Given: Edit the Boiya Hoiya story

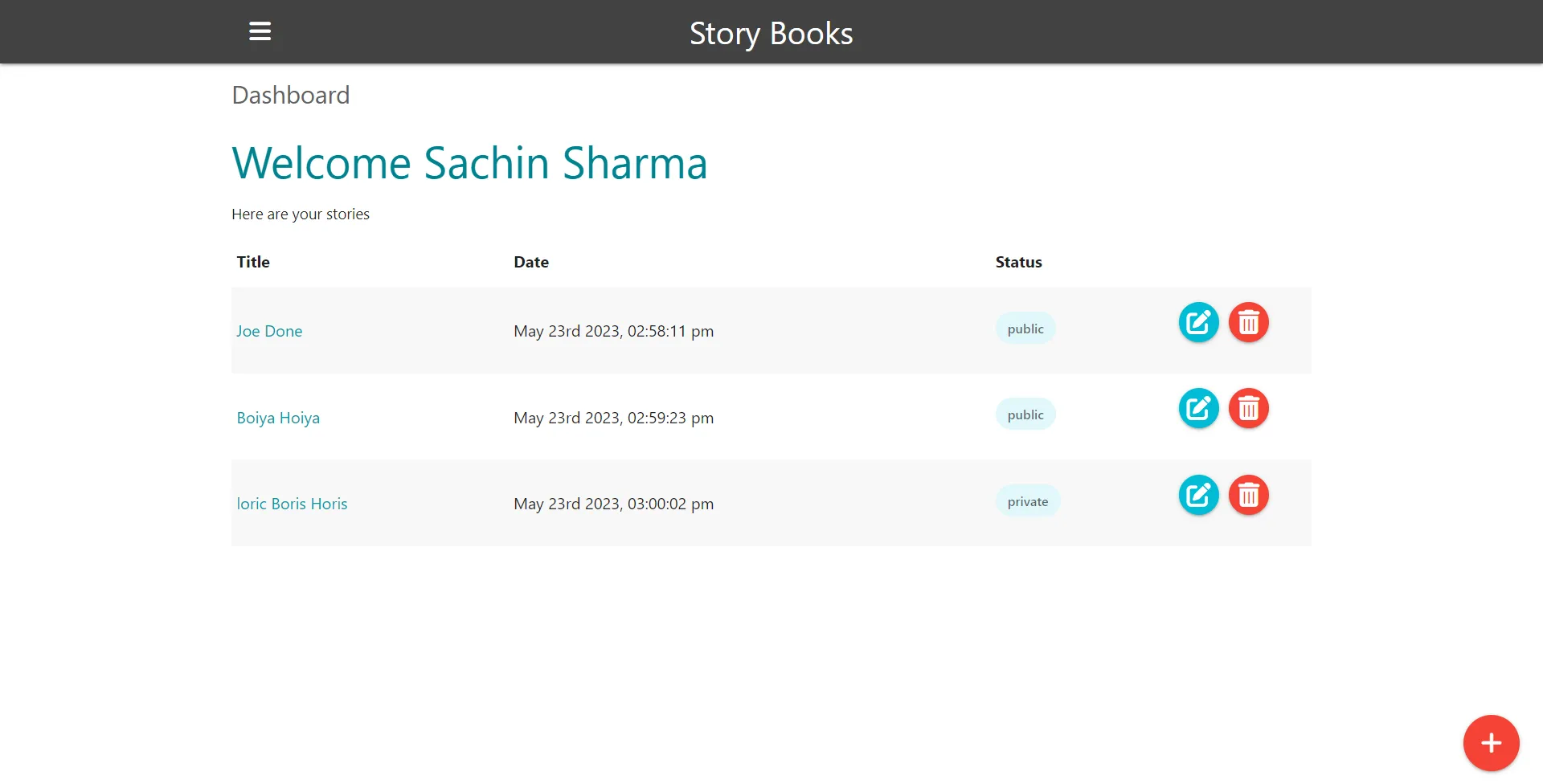Looking at the screenshot, I should pyautogui.click(x=1198, y=408).
